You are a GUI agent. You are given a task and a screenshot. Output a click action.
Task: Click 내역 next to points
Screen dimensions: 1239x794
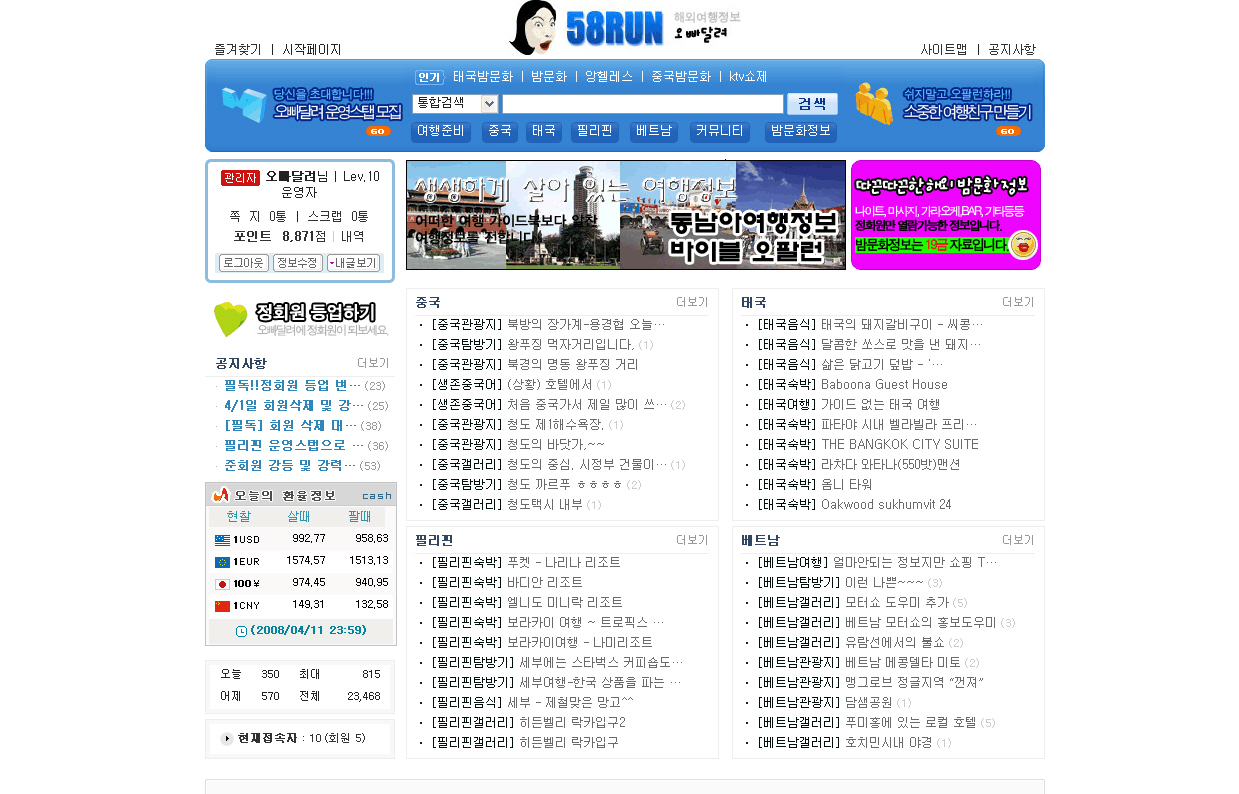[x=353, y=237]
